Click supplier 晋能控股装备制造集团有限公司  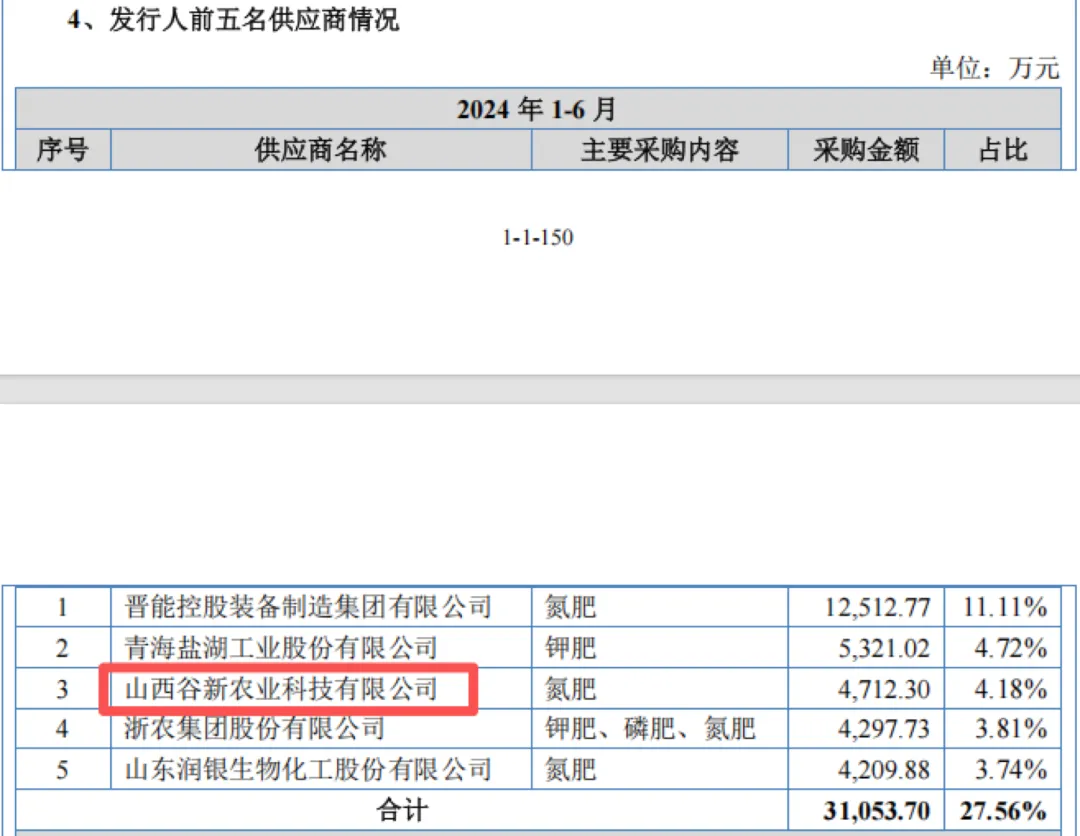tap(304, 606)
